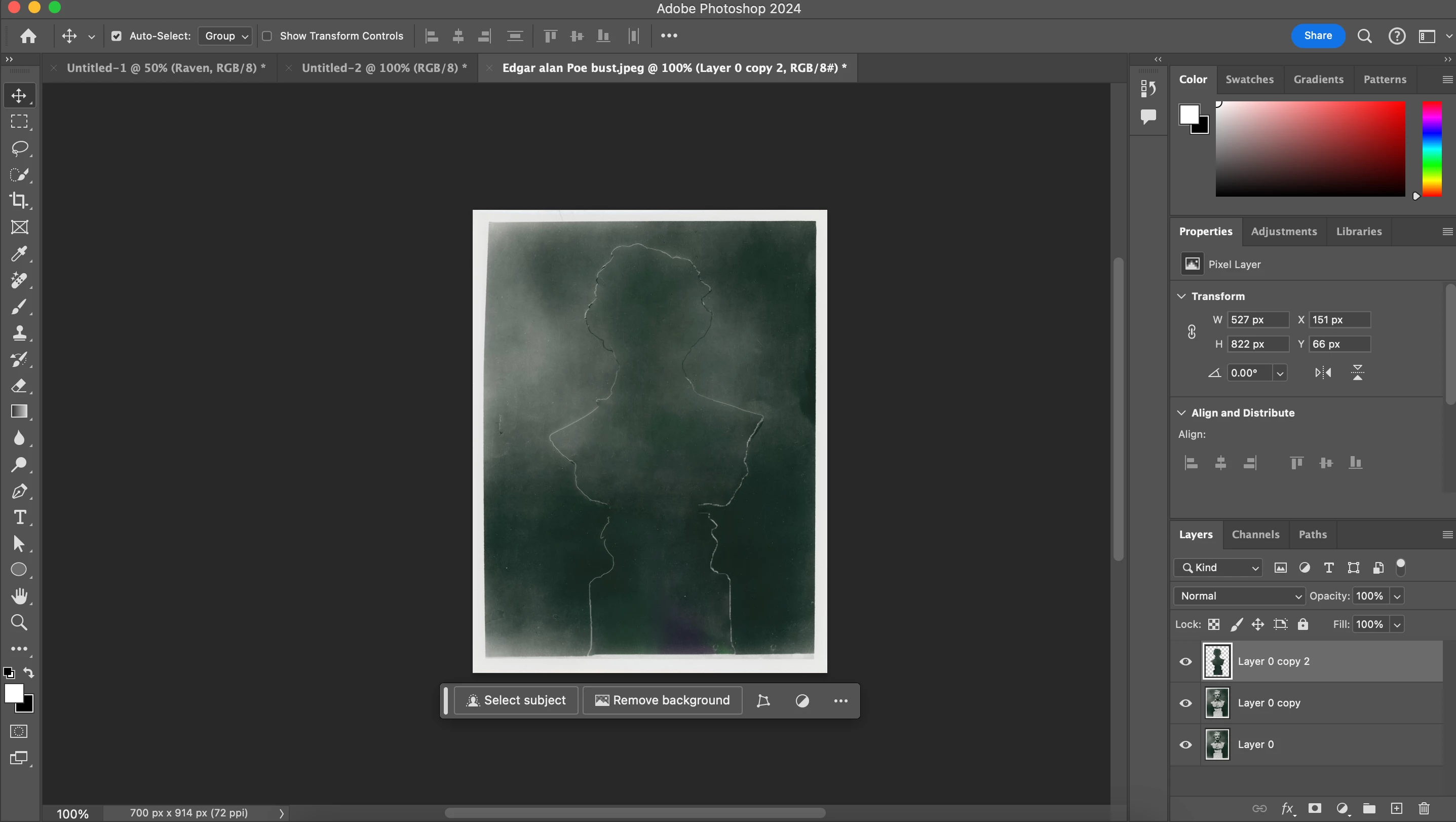Click the delete layer trash icon
This screenshot has height=822, width=1456.
1424,808
